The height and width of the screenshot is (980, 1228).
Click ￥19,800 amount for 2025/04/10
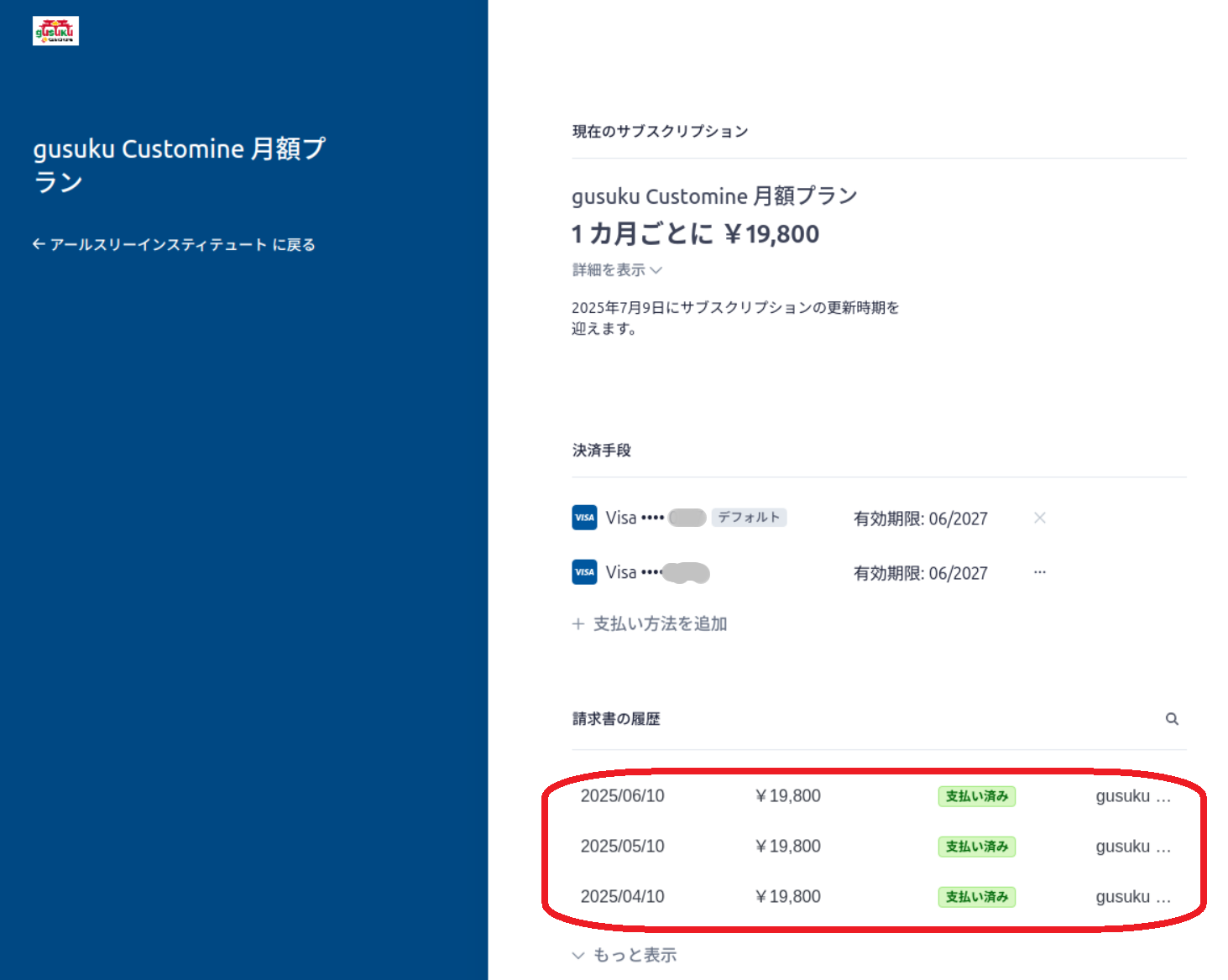[x=787, y=897]
